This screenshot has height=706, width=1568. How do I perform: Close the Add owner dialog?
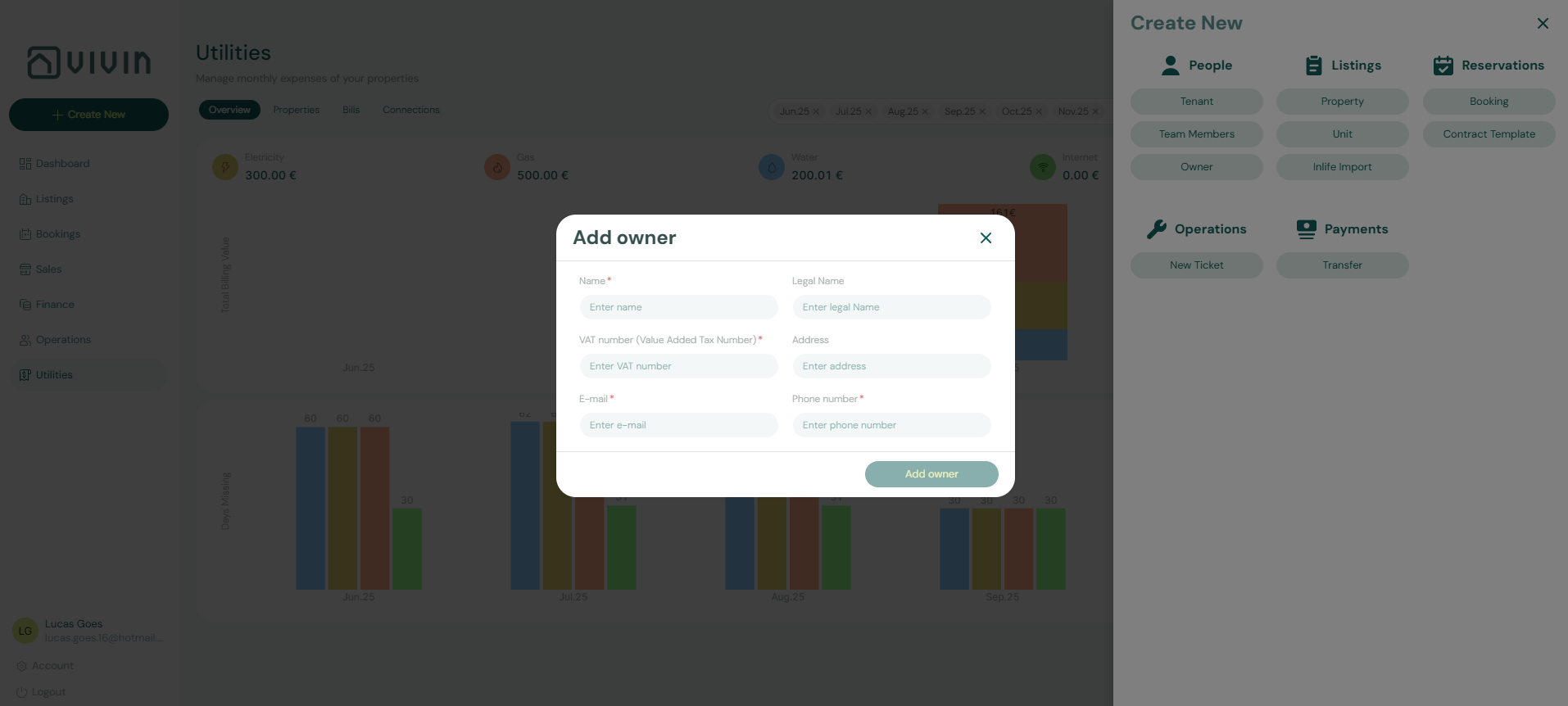pyautogui.click(x=986, y=238)
